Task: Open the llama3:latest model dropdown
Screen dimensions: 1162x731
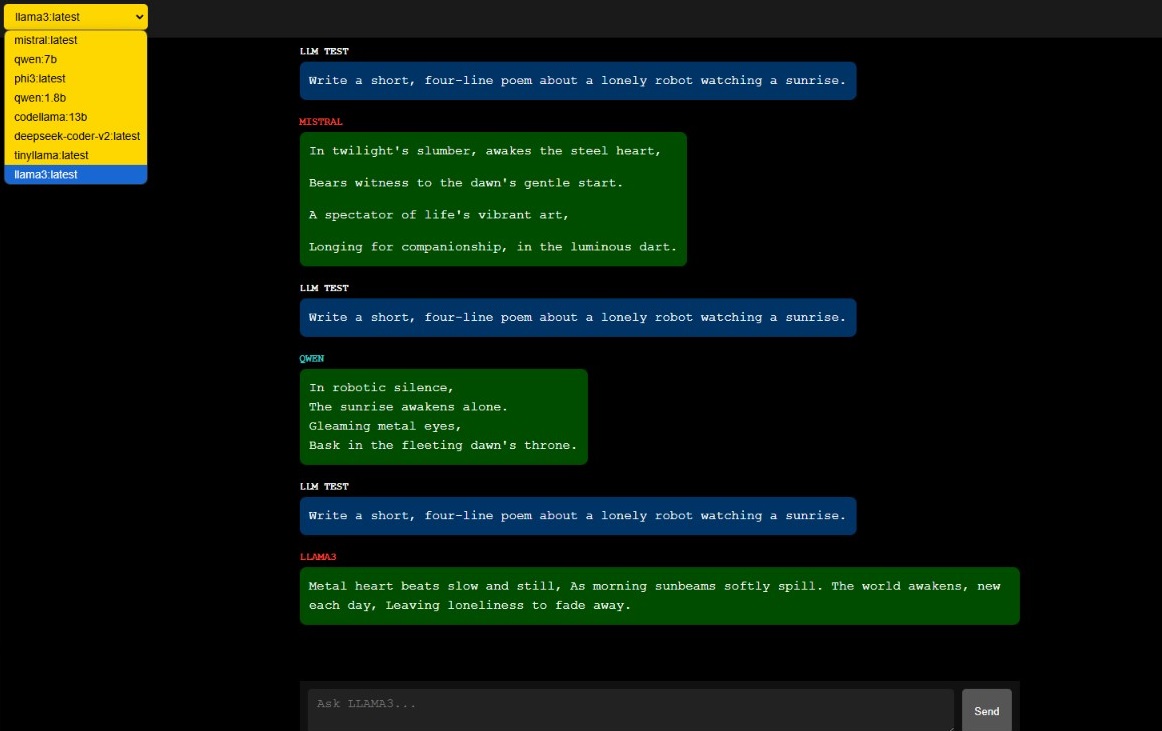Action: pos(76,16)
